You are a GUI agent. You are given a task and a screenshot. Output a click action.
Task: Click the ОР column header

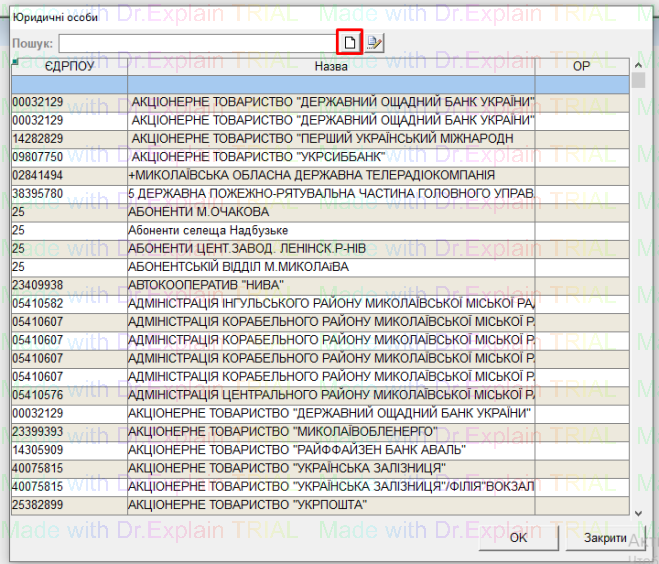(x=581, y=66)
